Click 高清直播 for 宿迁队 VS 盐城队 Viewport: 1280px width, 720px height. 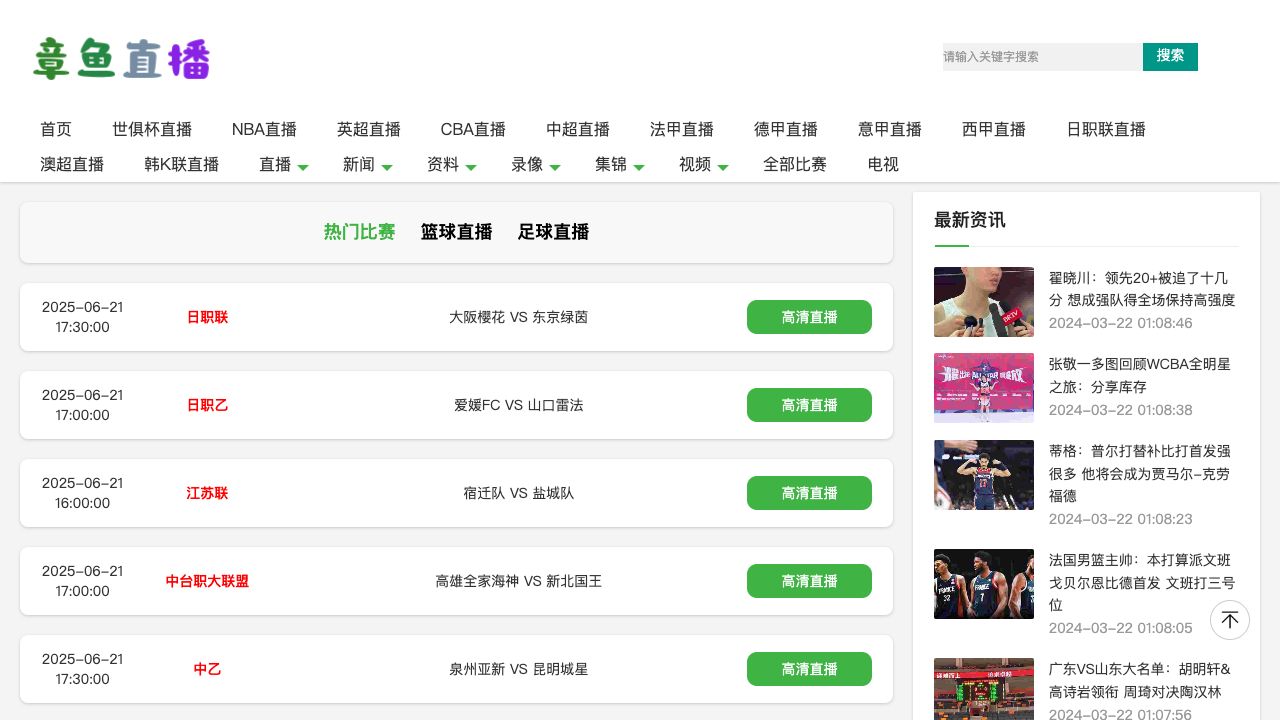point(809,493)
